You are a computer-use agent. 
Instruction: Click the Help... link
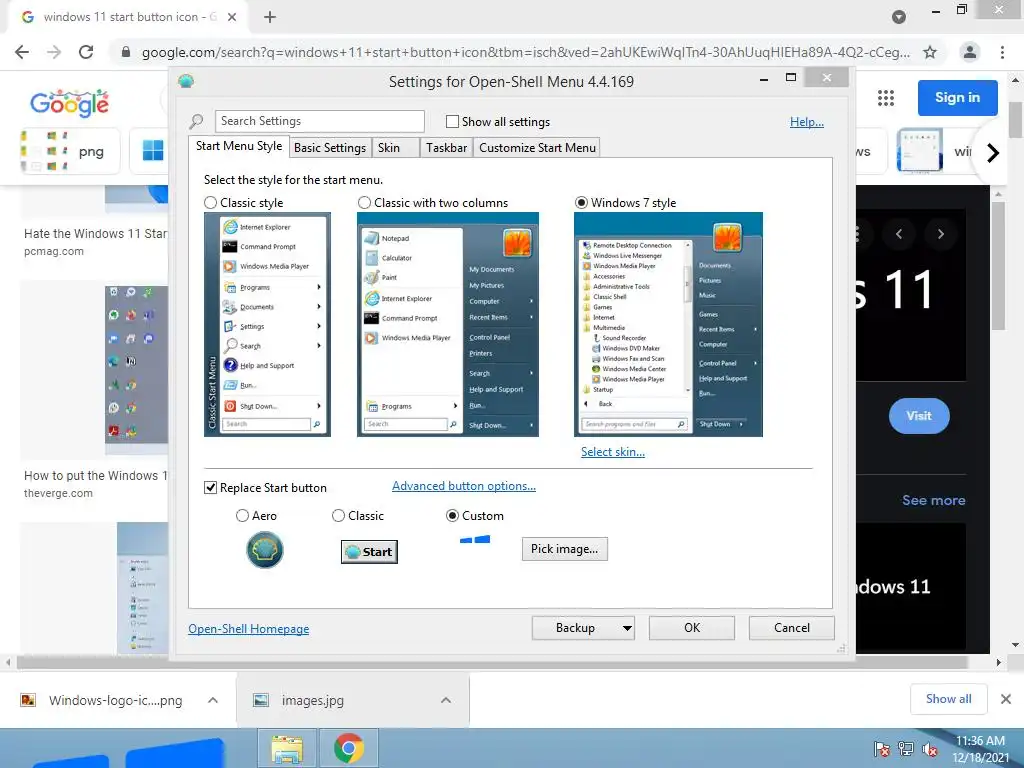click(807, 122)
